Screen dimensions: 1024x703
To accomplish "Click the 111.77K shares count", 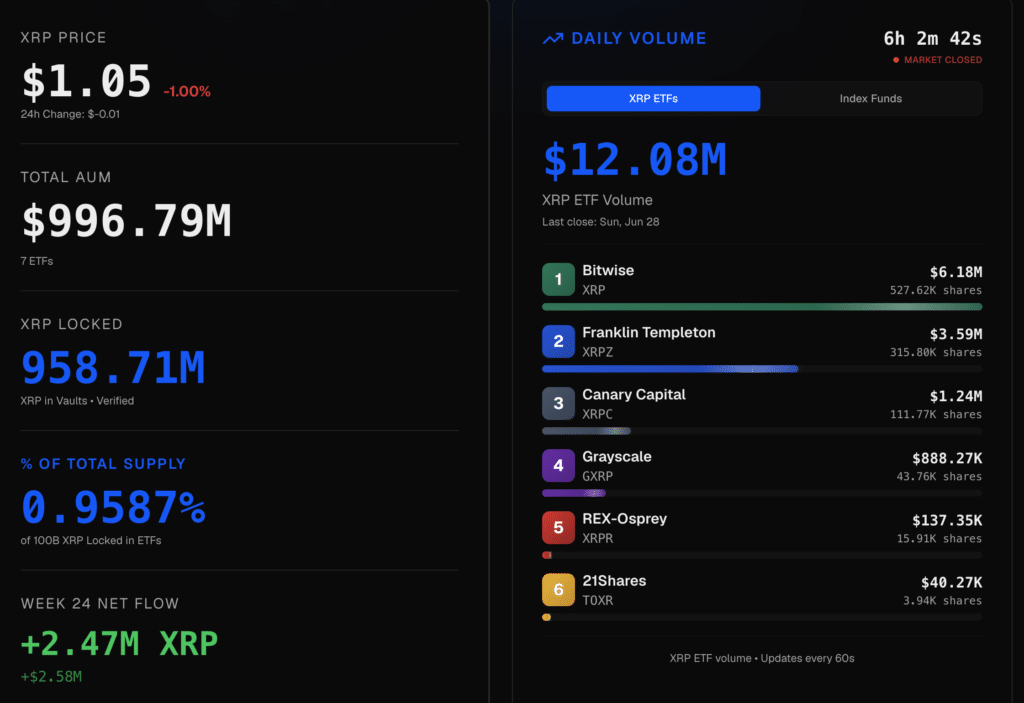I will [x=936, y=414].
